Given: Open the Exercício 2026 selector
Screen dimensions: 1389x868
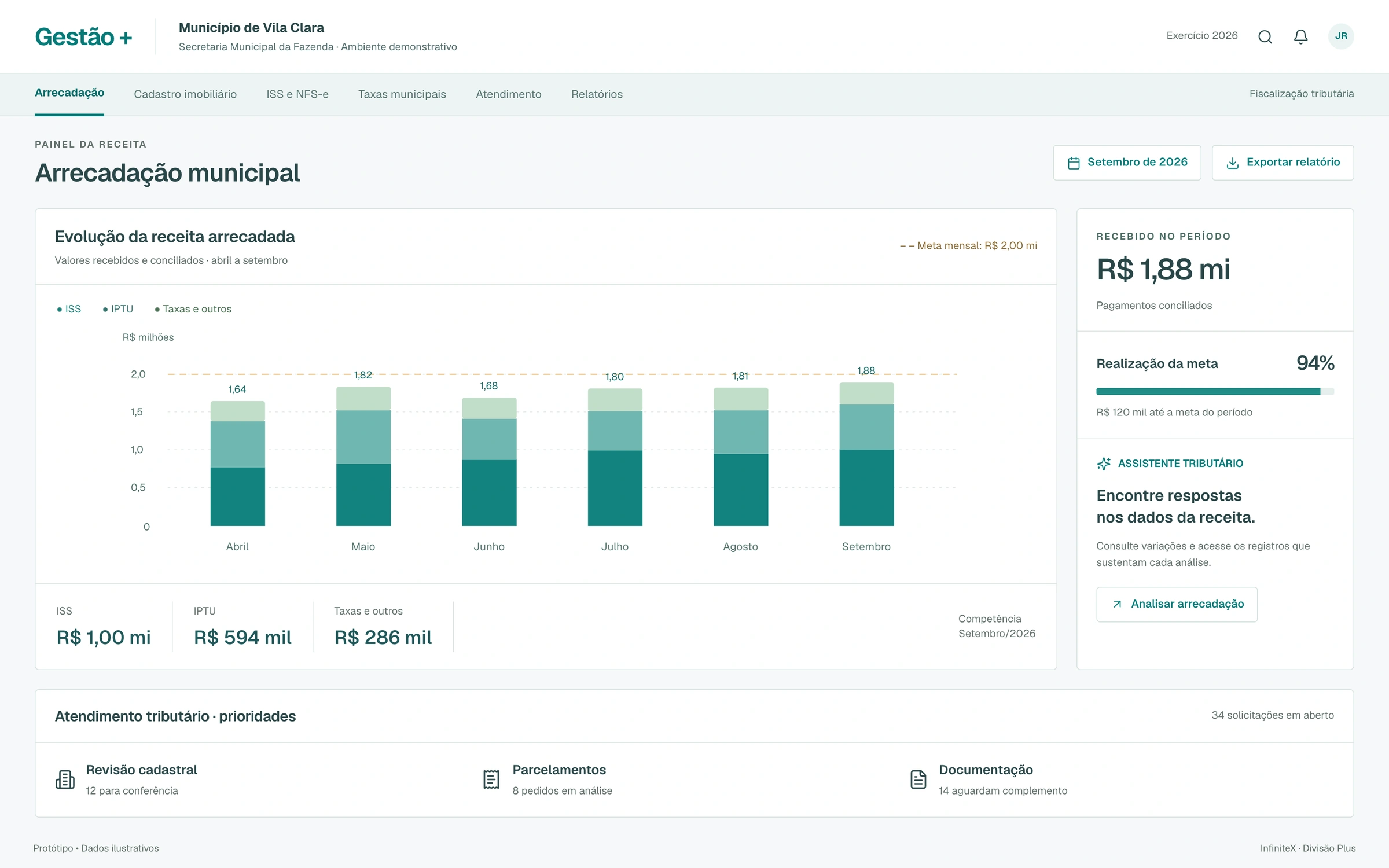Looking at the screenshot, I should (x=1202, y=36).
